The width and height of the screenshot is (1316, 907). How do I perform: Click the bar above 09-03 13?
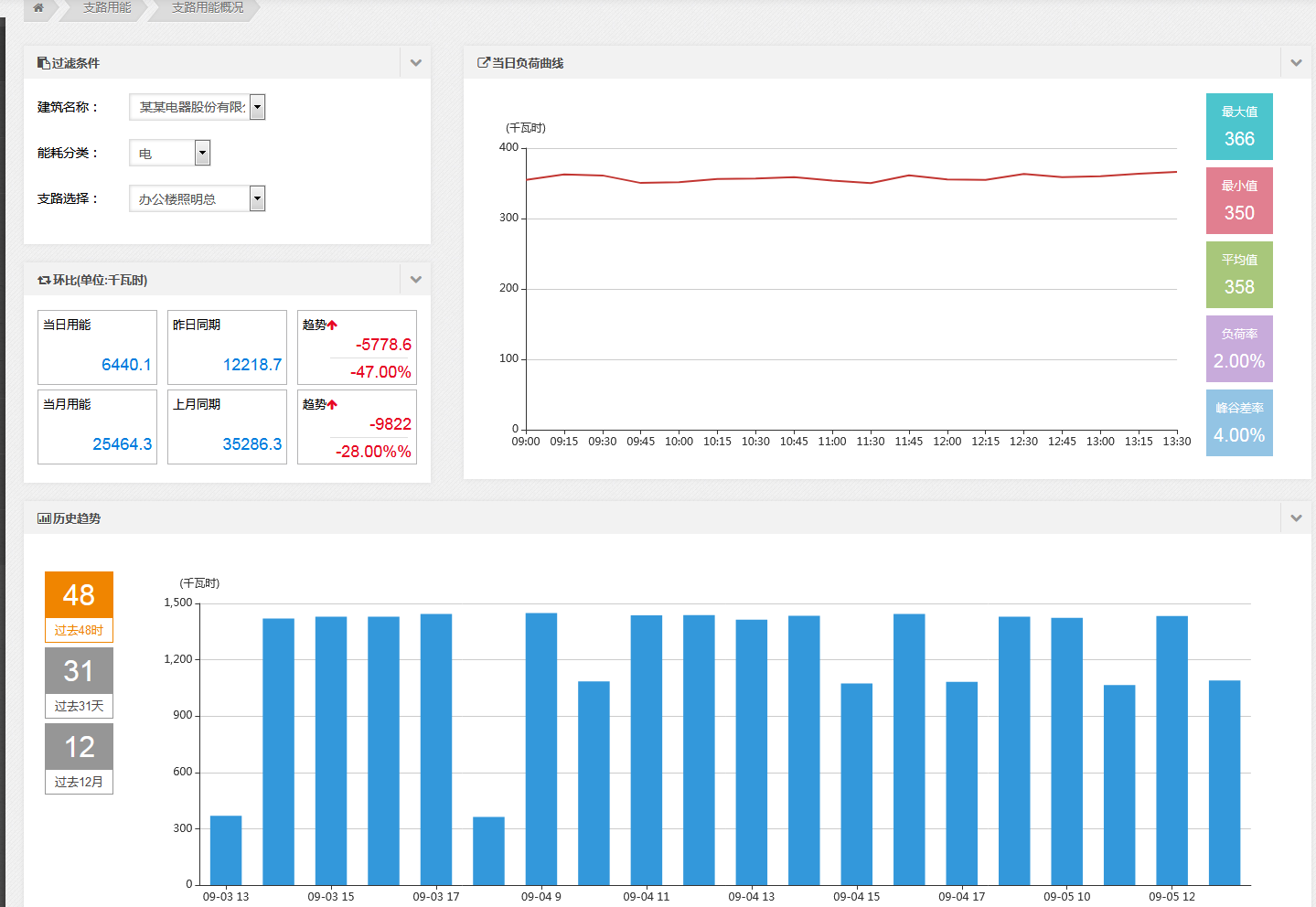pyautogui.click(x=226, y=850)
